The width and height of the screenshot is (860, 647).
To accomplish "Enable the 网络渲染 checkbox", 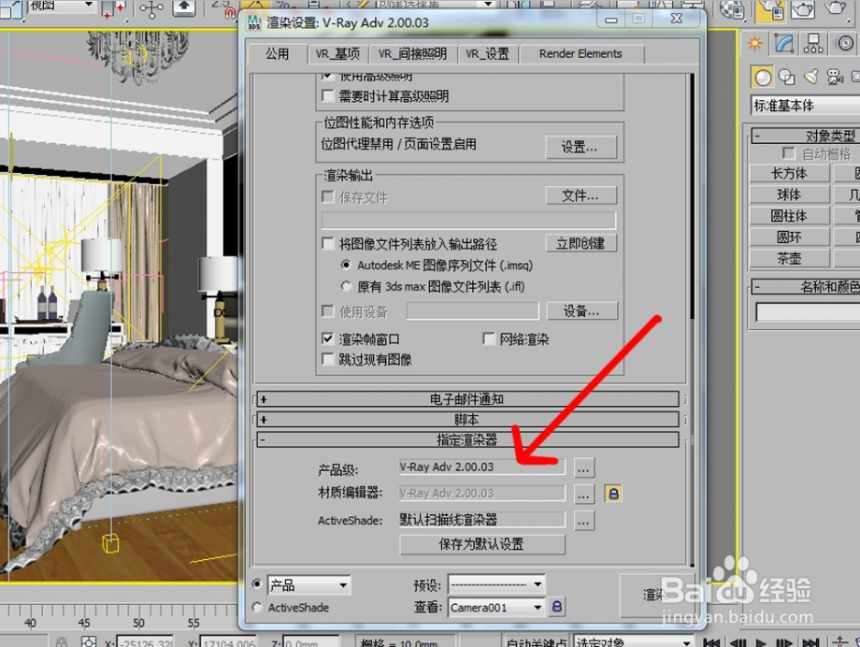I will pyautogui.click(x=489, y=339).
